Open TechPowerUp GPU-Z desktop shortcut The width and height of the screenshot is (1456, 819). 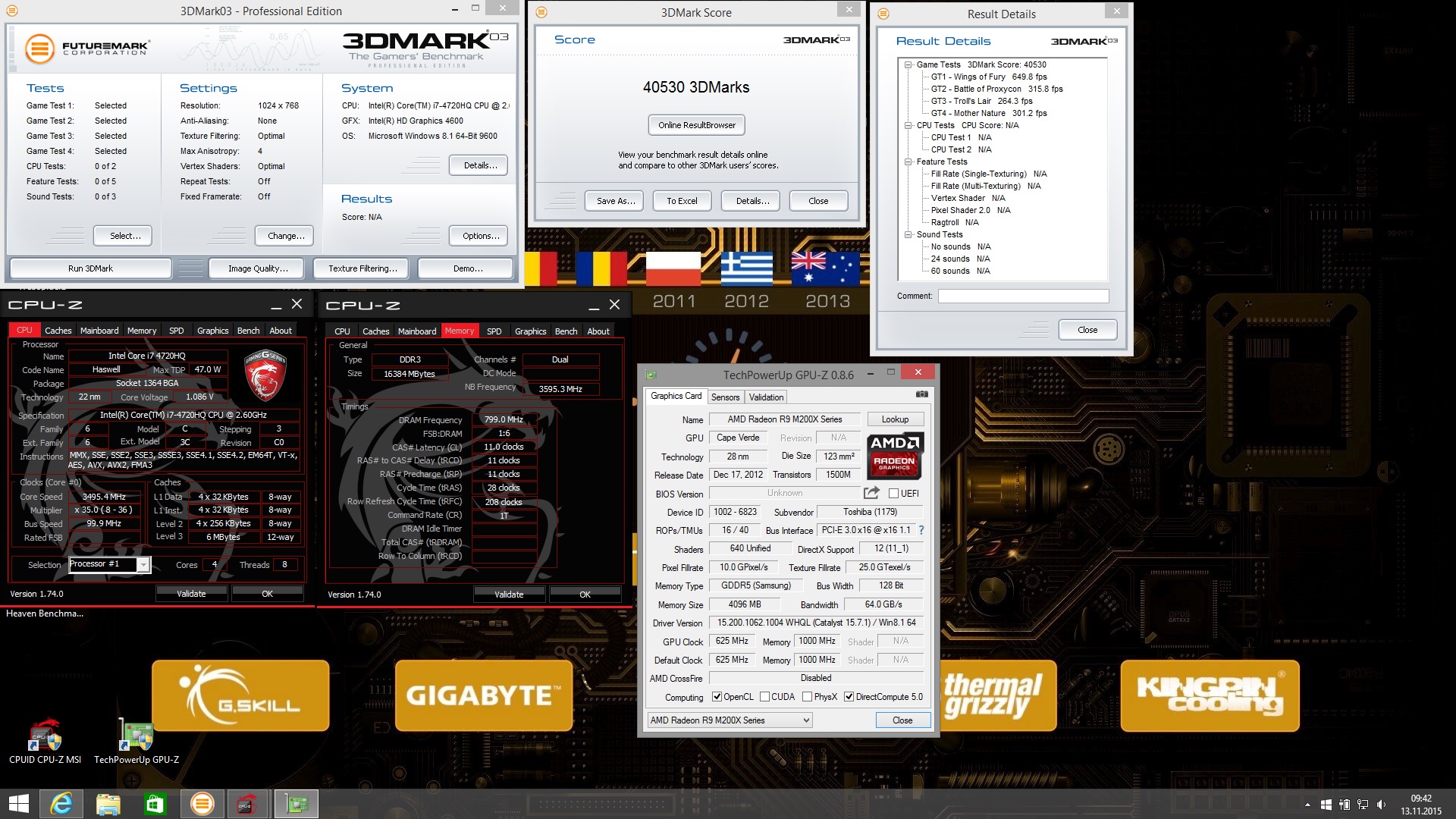[136, 741]
